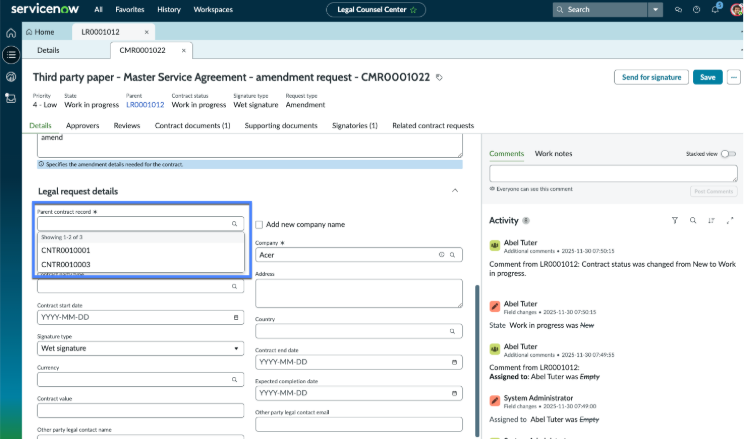
Task: Click the Activity search magnifier icon
Action: [x=693, y=220]
